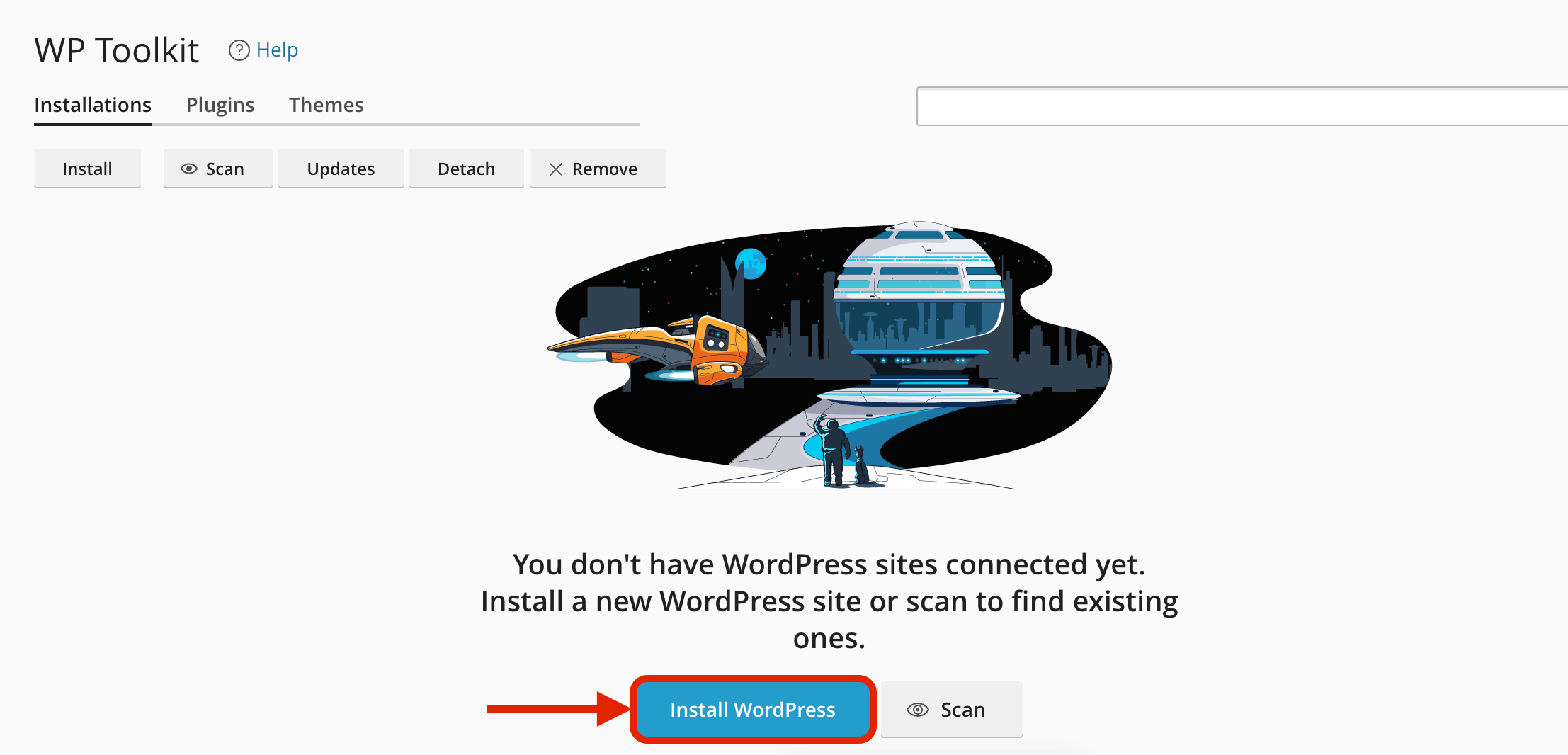Click the Help question mark icon
1568x755 pixels.
[x=239, y=50]
